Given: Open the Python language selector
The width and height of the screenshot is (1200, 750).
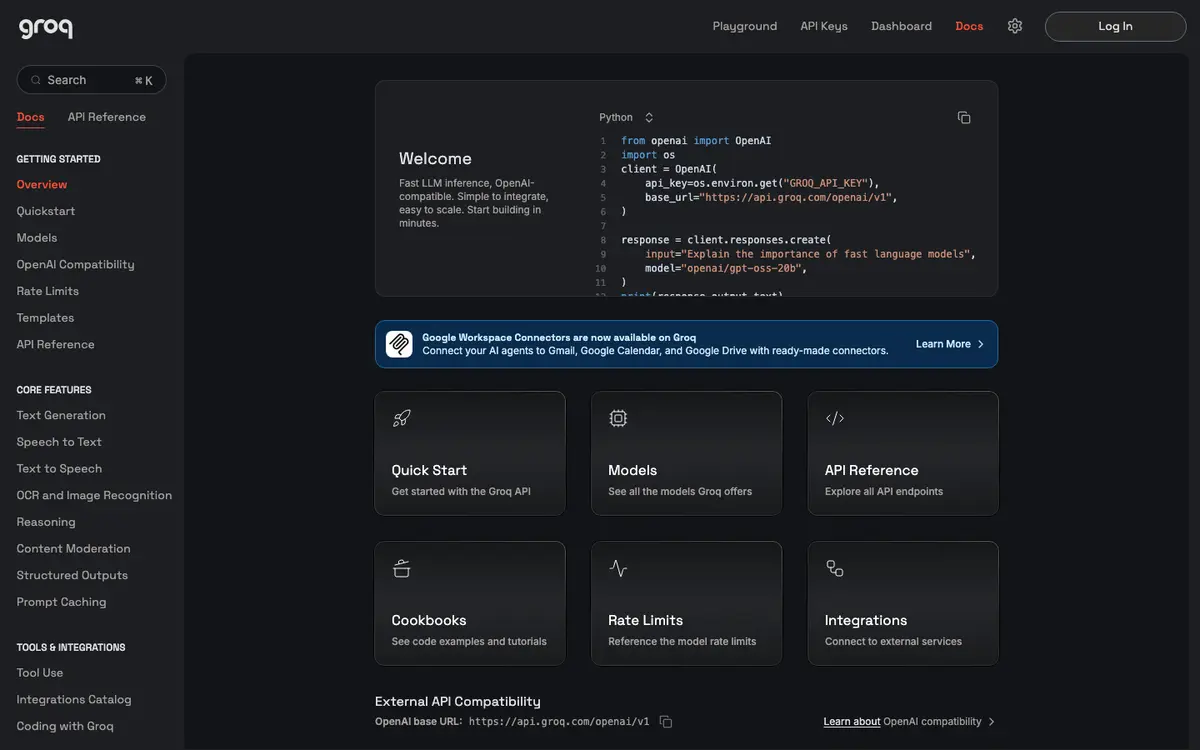Looking at the screenshot, I should [626, 118].
